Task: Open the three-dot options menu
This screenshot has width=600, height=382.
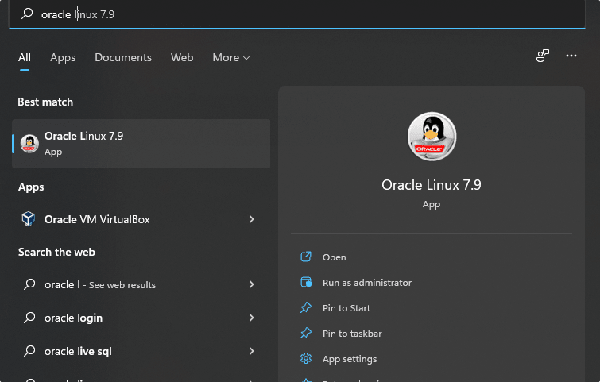Action: tap(571, 56)
